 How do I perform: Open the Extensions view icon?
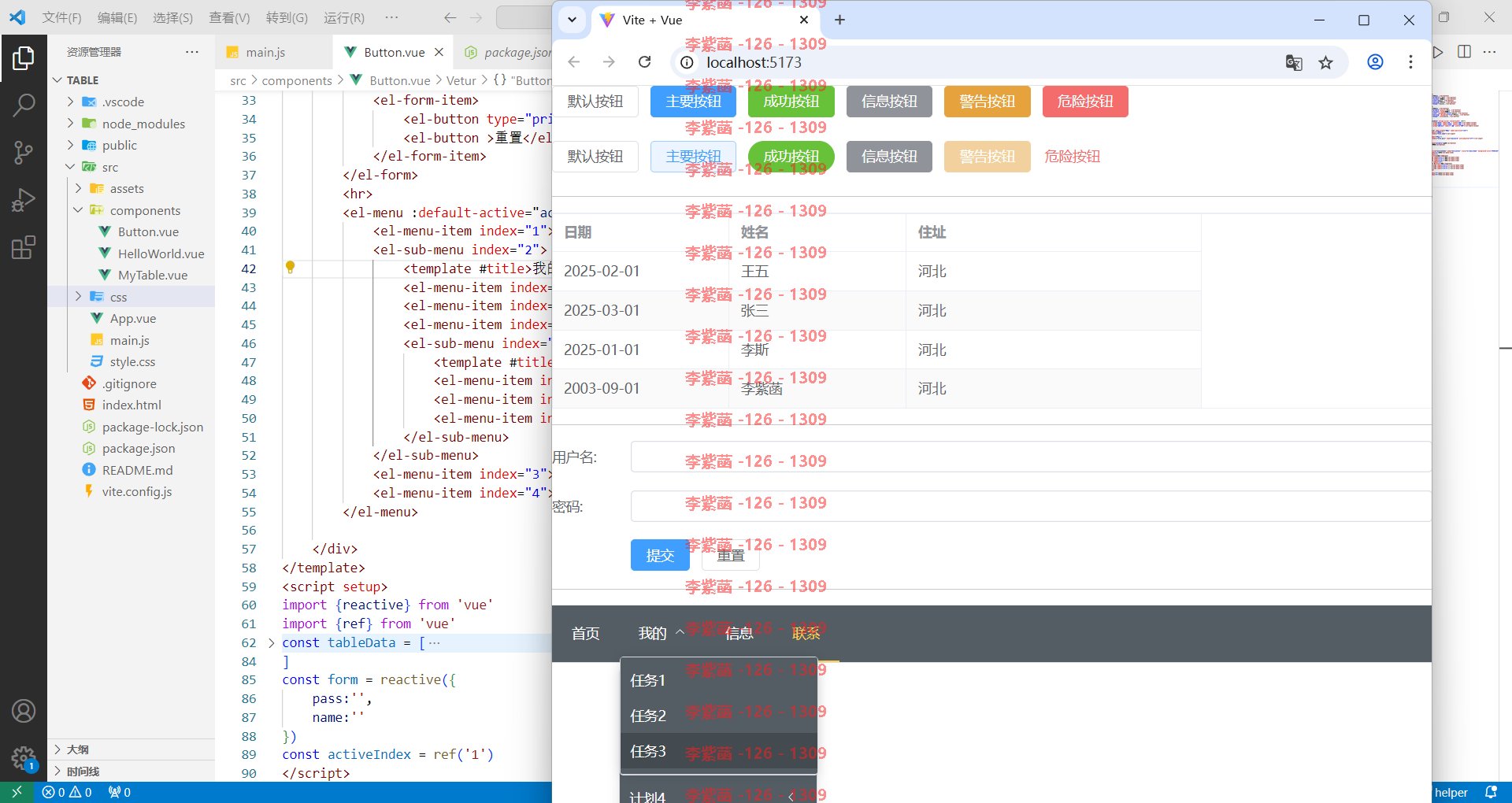[x=24, y=247]
